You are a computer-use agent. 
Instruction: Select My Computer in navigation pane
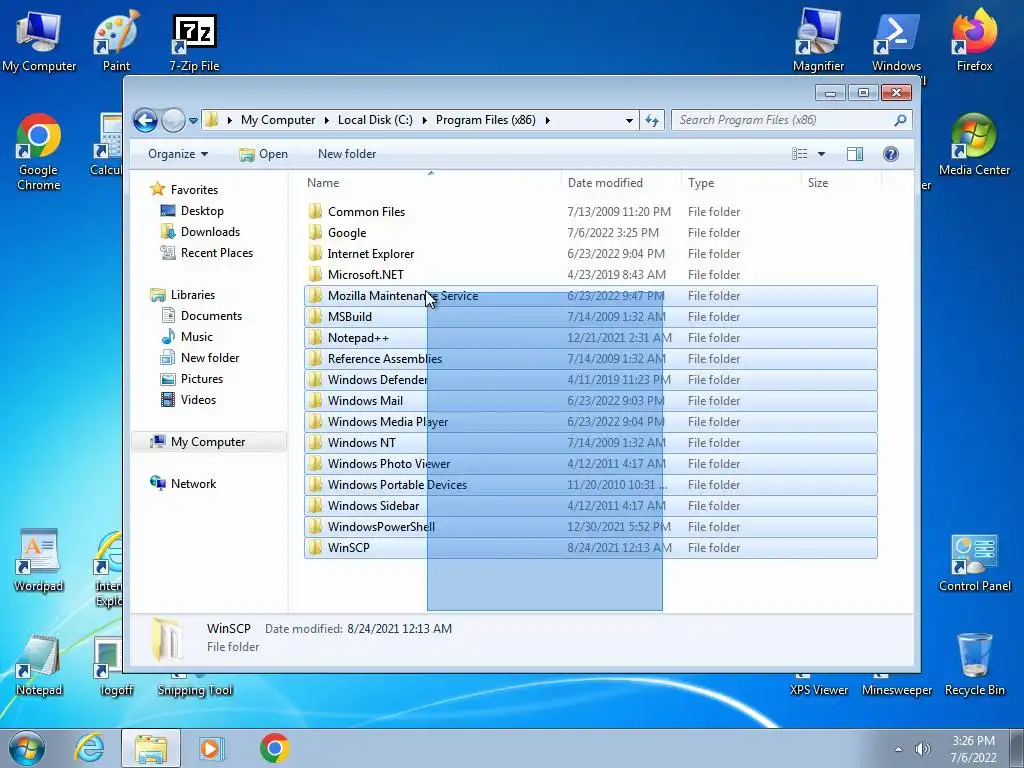point(208,442)
